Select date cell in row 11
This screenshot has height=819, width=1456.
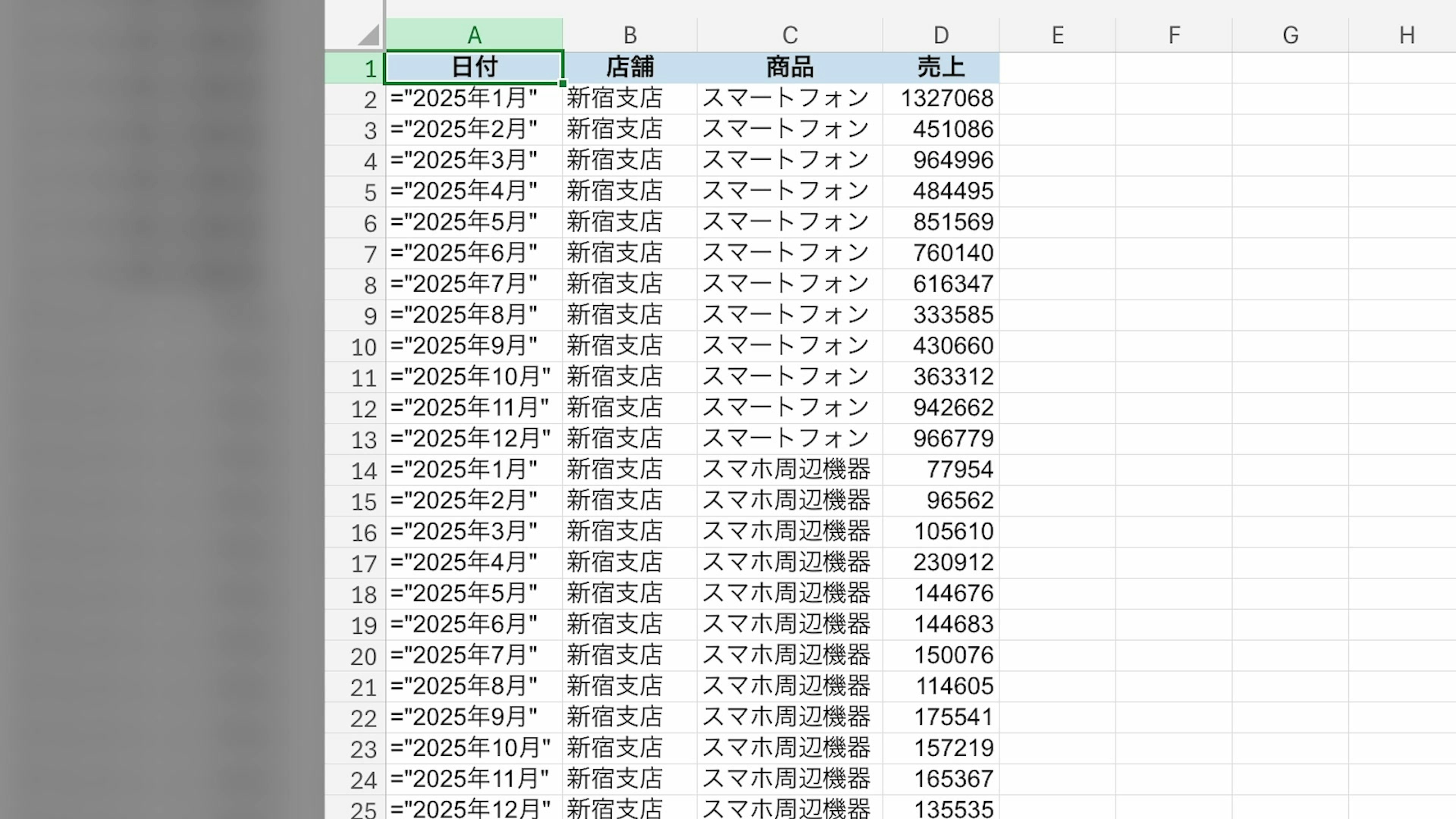coord(470,377)
